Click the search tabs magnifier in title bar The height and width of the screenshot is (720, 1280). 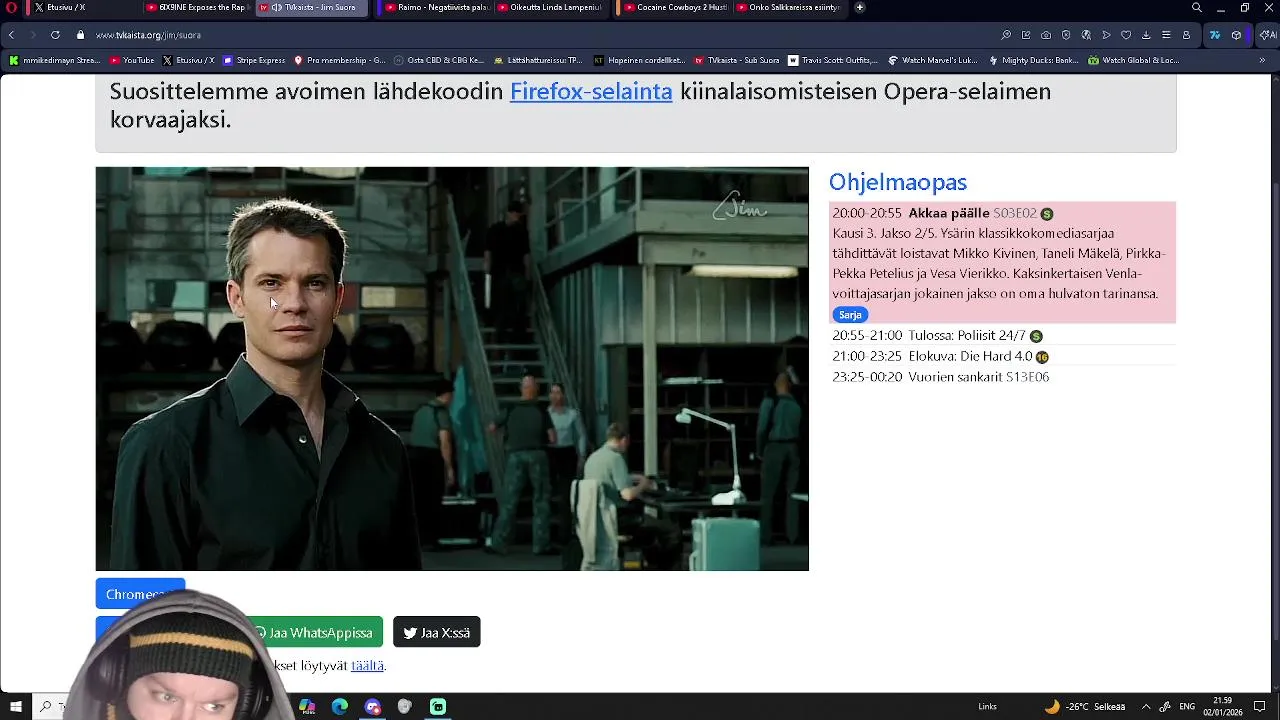tap(1196, 7)
